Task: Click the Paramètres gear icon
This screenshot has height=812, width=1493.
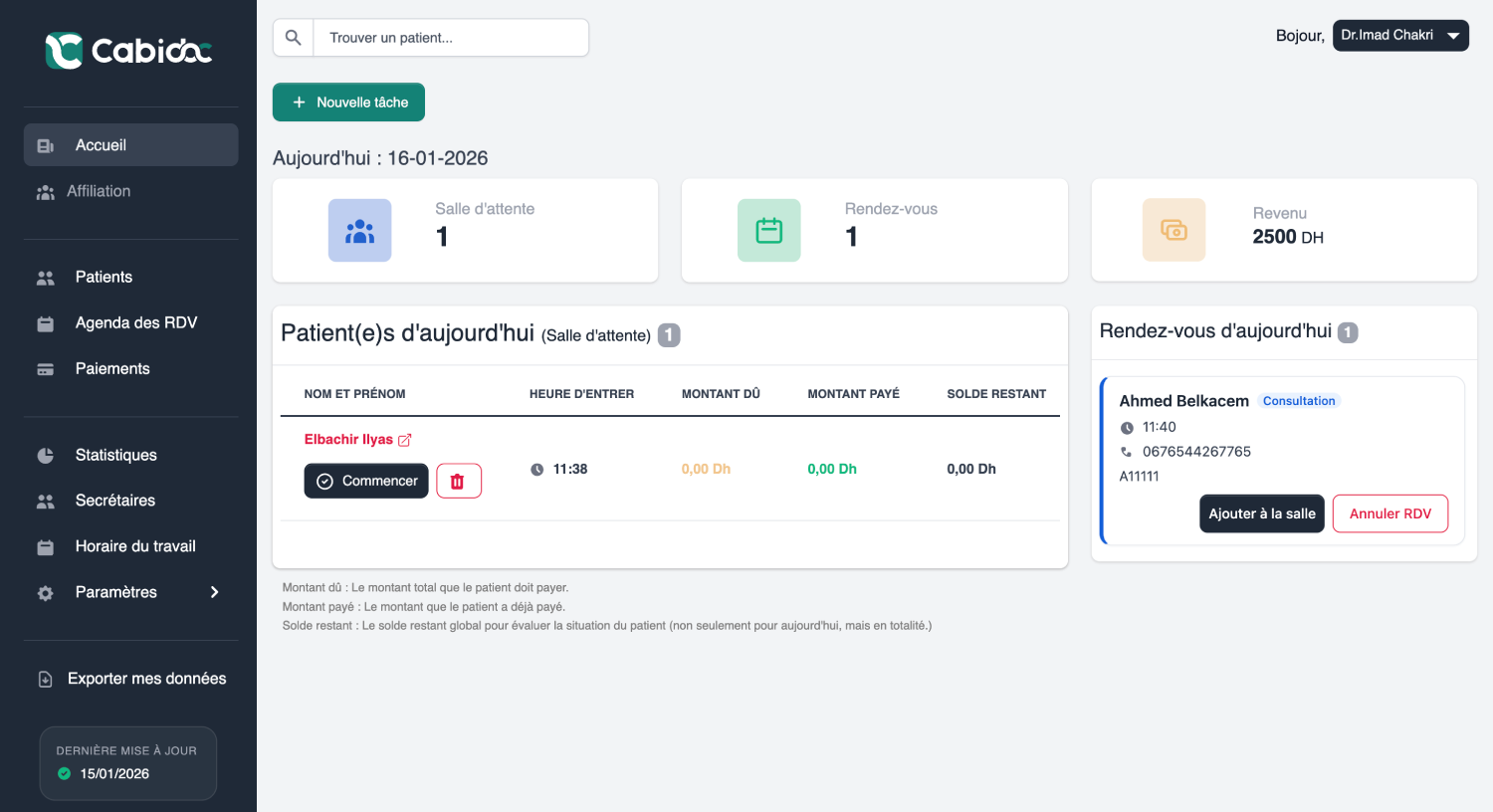Action: [x=45, y=592]
